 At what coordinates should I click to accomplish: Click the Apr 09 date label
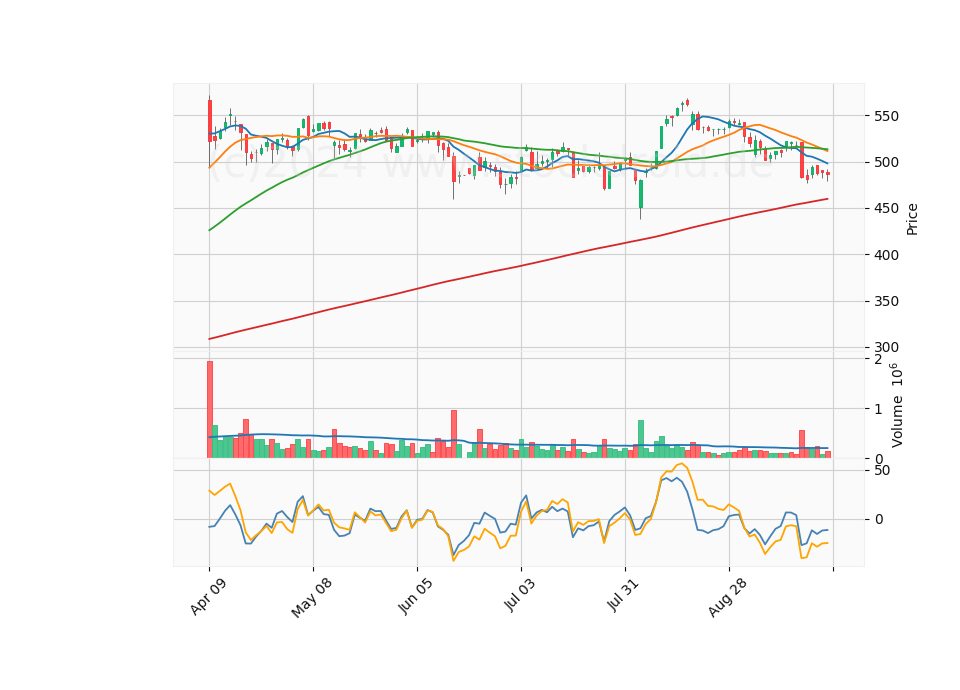click(208, 596)
